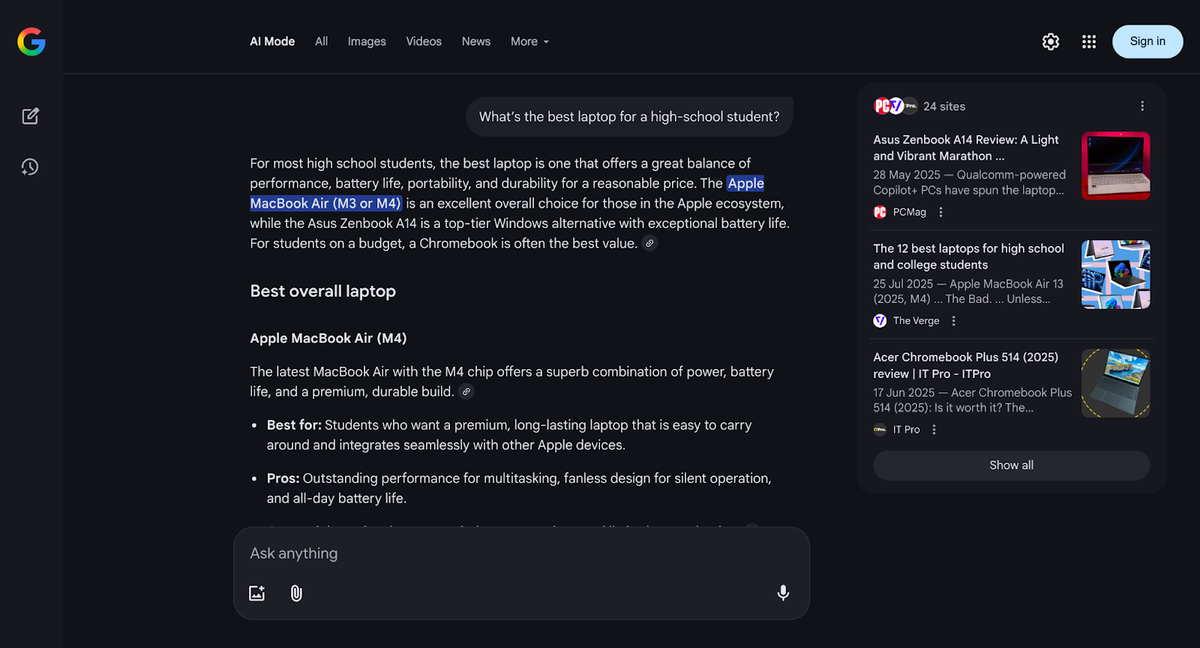Open the citation link after the first paragraph
1200x648 pixels.
coord(650,242)
